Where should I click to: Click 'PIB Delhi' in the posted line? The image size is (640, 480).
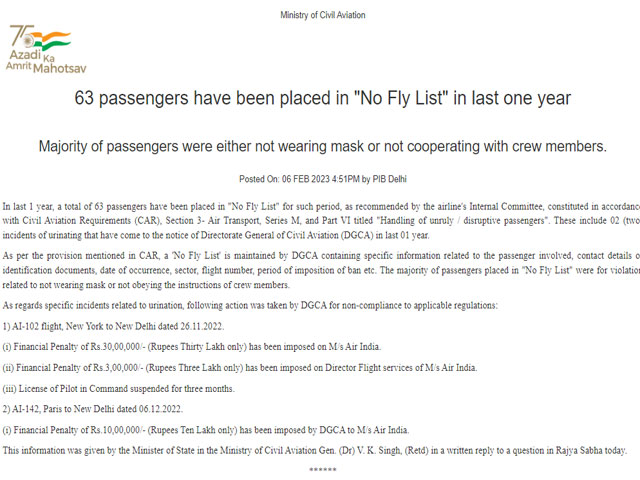(x=389, y=179)
